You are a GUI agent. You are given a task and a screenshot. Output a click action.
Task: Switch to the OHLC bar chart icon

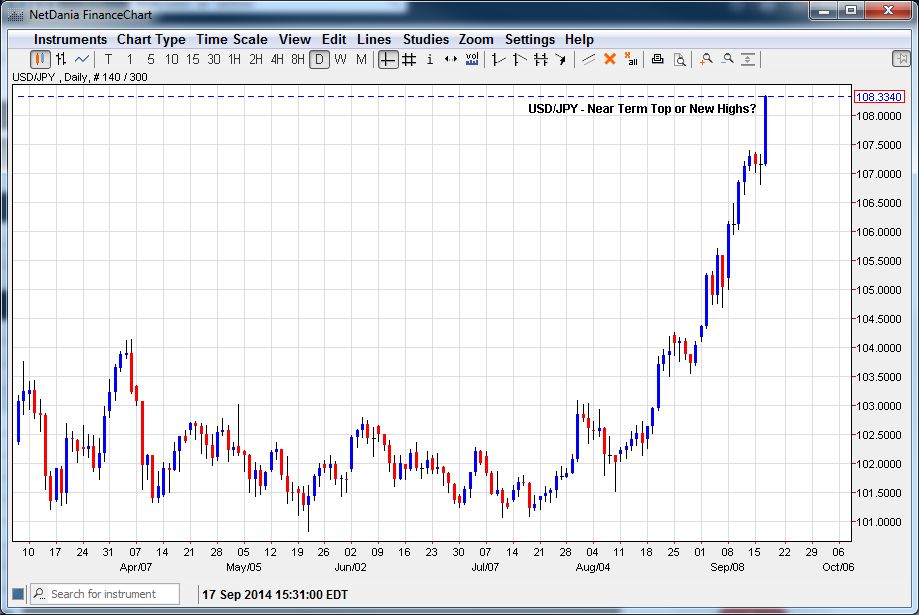[x=61, y=59]
